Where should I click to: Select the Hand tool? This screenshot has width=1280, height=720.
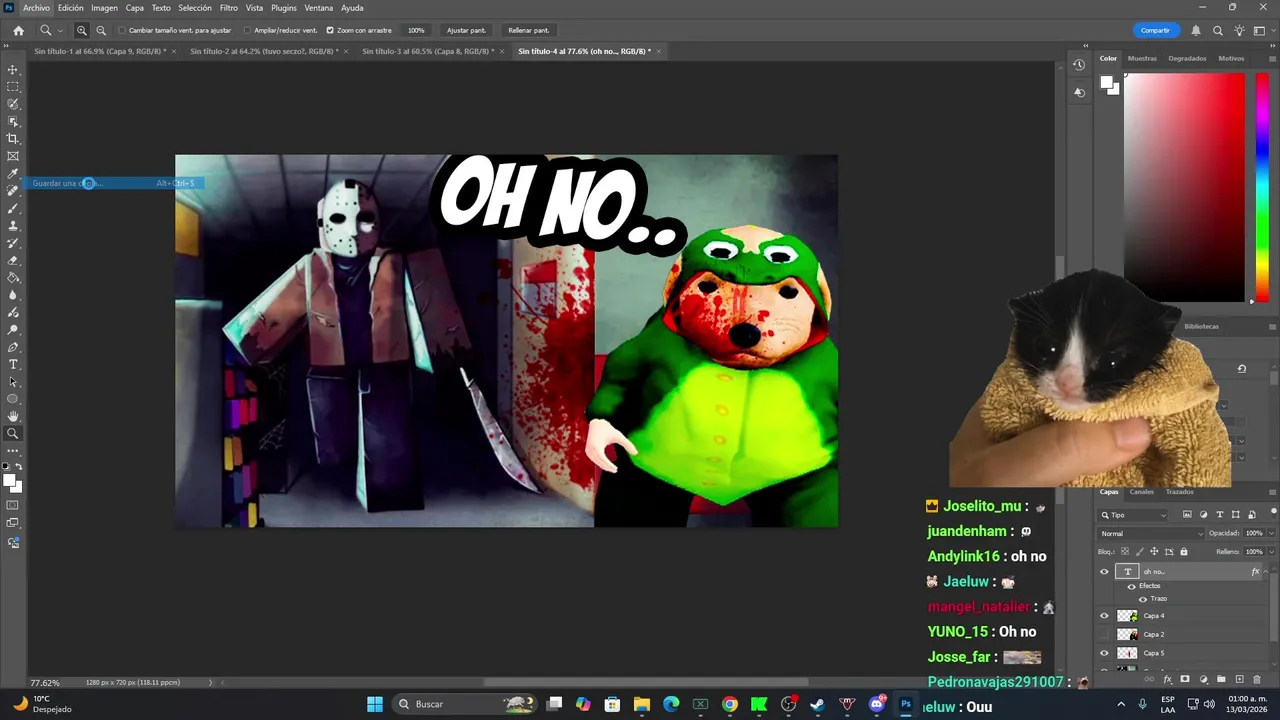13,416
